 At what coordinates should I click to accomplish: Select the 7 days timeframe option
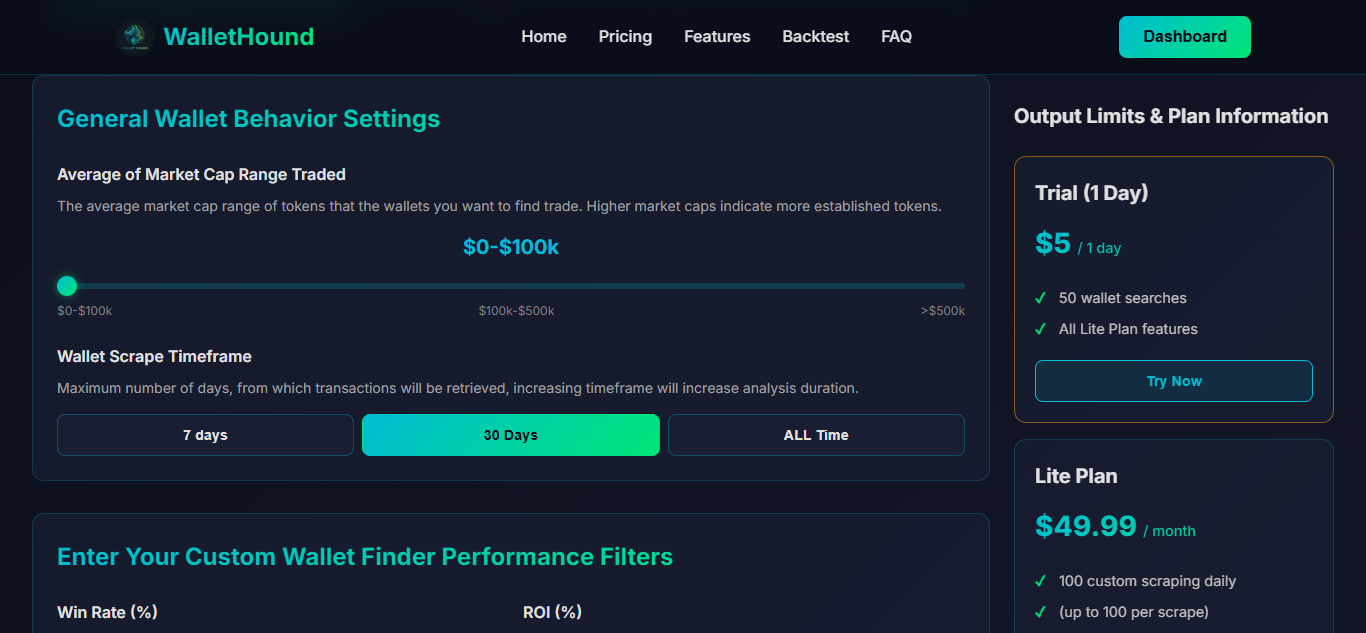pos(205,434)
